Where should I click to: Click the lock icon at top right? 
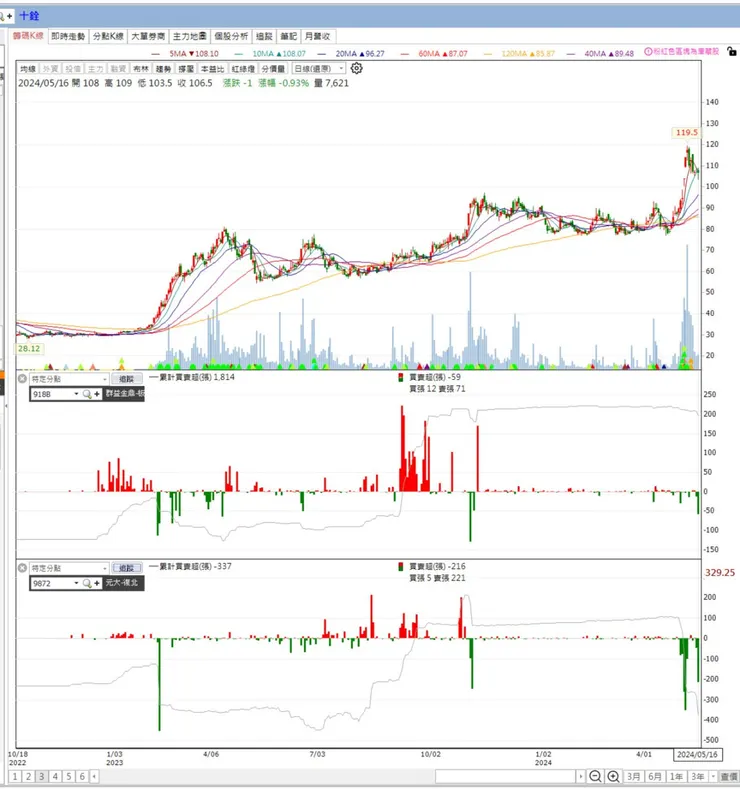[732, 51]
